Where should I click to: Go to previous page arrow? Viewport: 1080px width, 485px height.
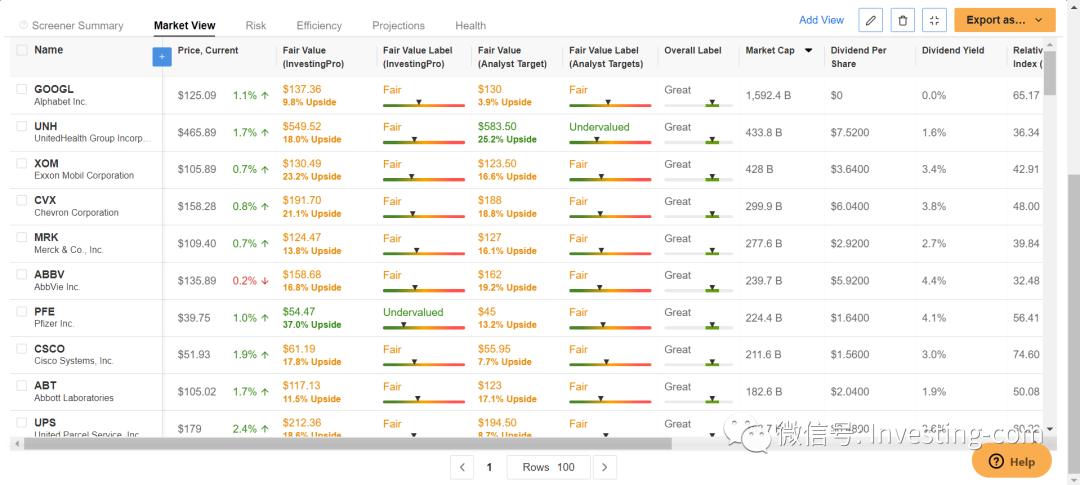tap(462, 467)
